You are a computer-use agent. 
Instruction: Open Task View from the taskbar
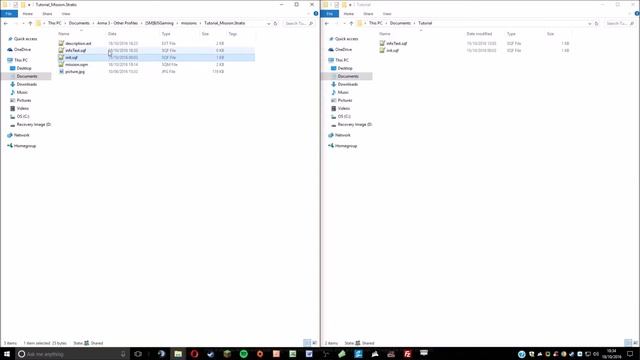point(138,354)
